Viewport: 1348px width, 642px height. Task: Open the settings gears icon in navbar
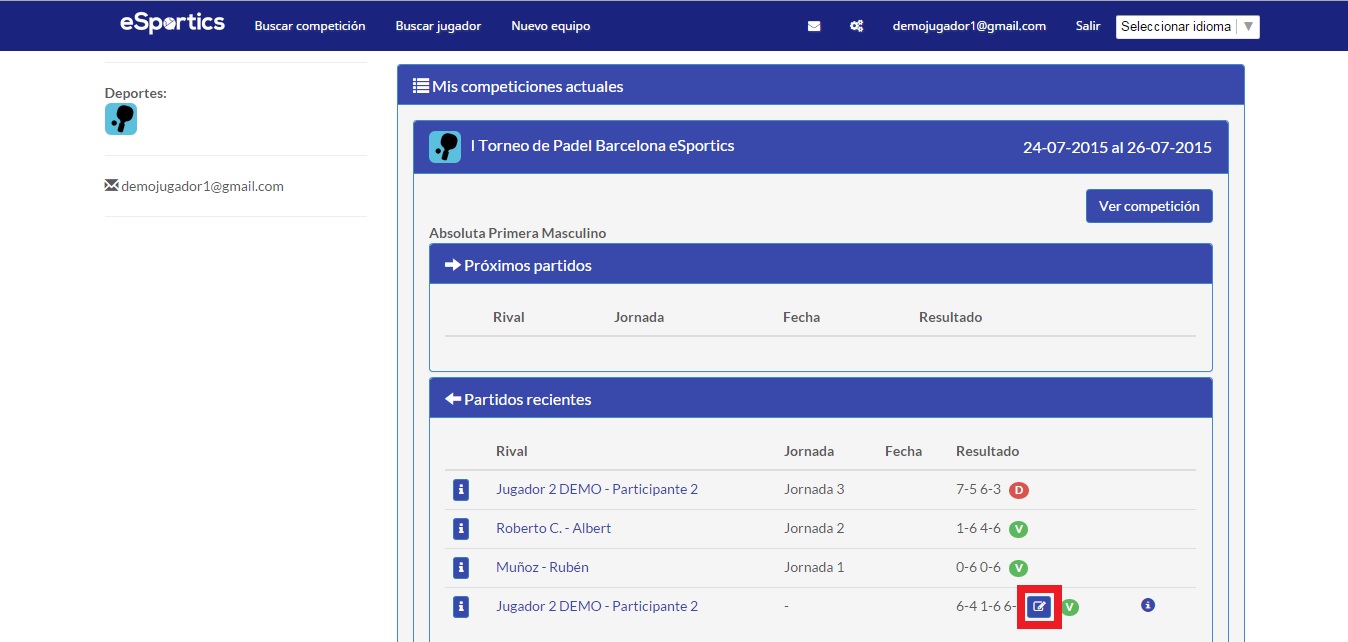click(857, 26)
